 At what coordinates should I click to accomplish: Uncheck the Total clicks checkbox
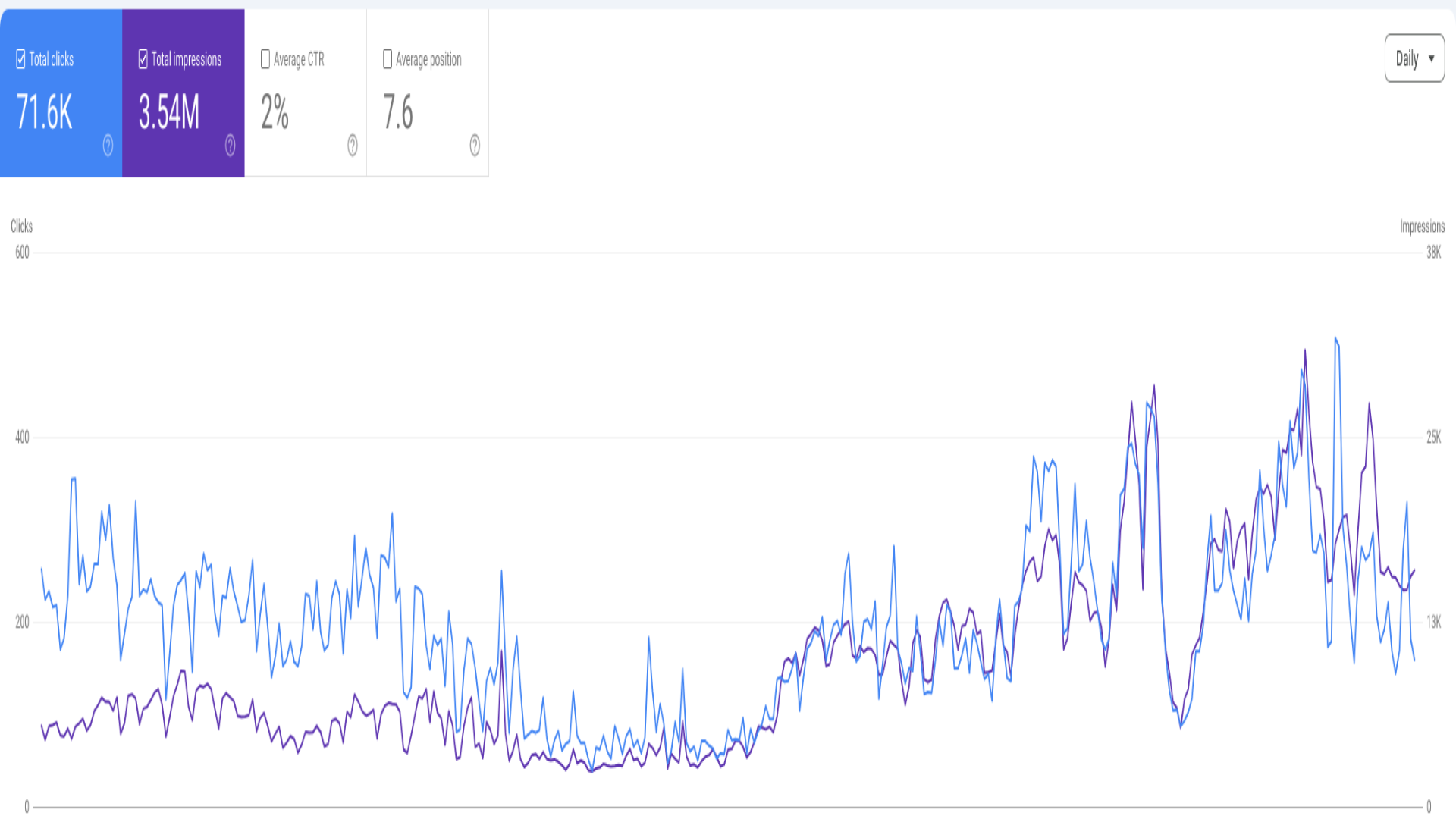[20, 59]
